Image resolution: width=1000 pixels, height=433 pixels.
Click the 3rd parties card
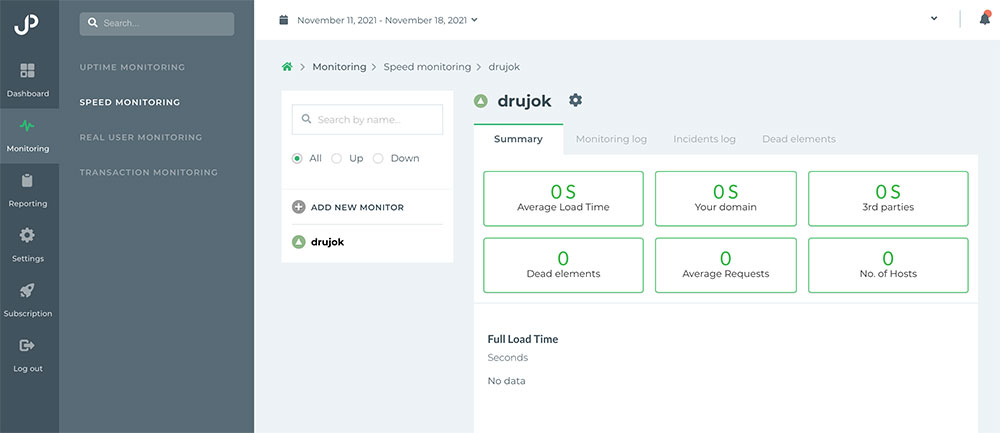point(888,198)
